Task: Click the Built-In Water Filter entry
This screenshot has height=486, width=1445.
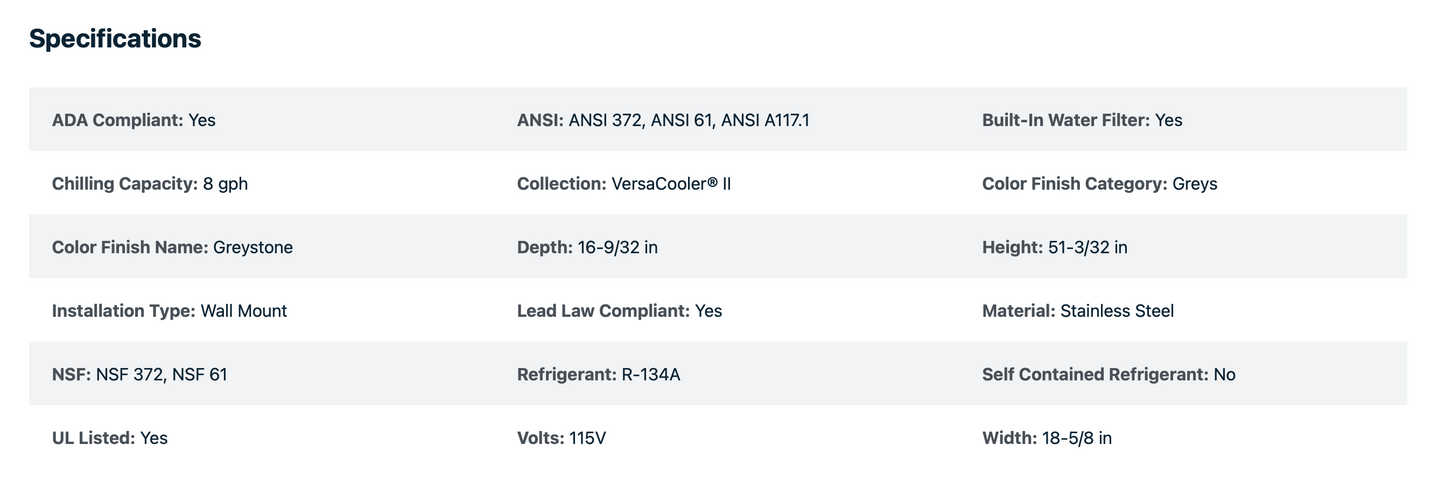Action: point(1082,120)
